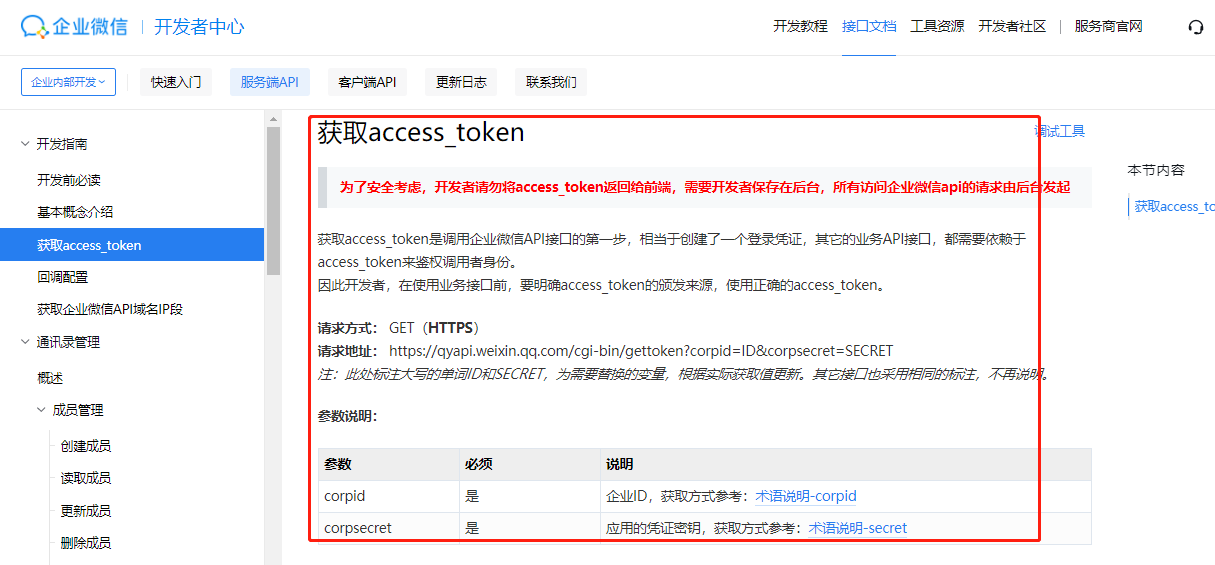This screenshot has height=565, width=1215.
Task: Click the corpsecret parameter cell
Action: [388, 528]
